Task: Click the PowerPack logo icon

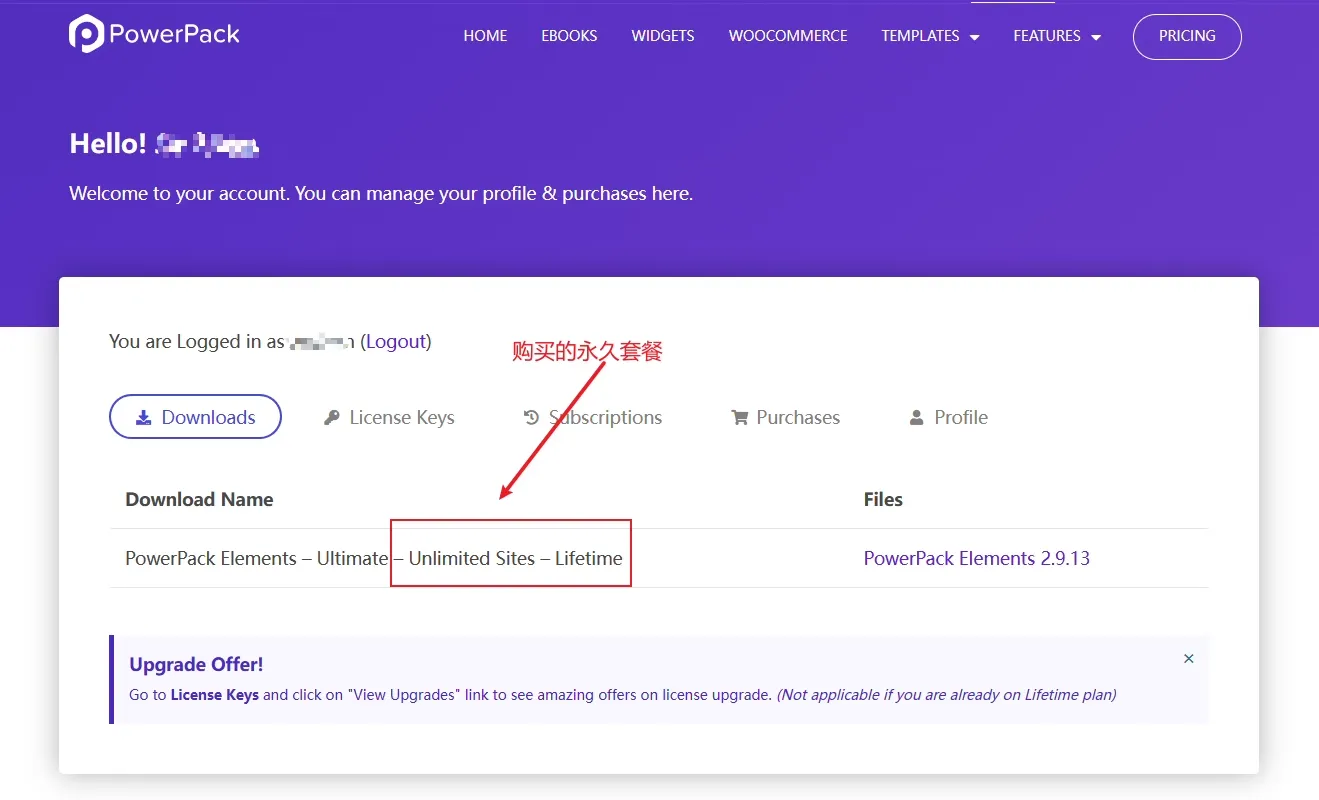Action: pos(86,34)
